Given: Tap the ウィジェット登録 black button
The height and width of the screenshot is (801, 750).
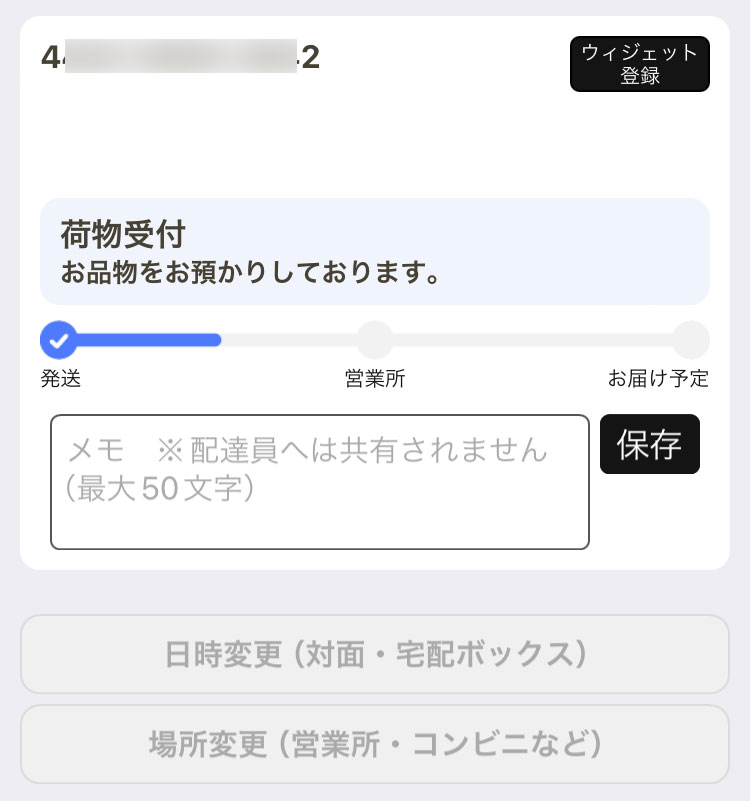Looking at the screenshot, I should point(640,64).
